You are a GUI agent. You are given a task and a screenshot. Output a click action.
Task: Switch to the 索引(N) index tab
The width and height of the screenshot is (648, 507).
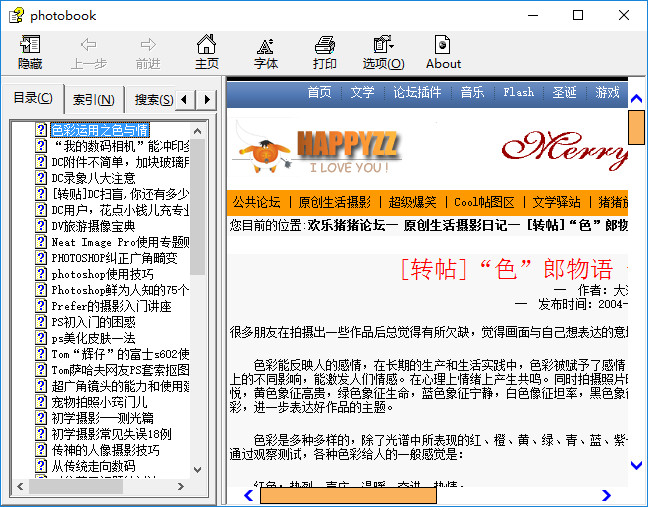click(x=94, y=100)
